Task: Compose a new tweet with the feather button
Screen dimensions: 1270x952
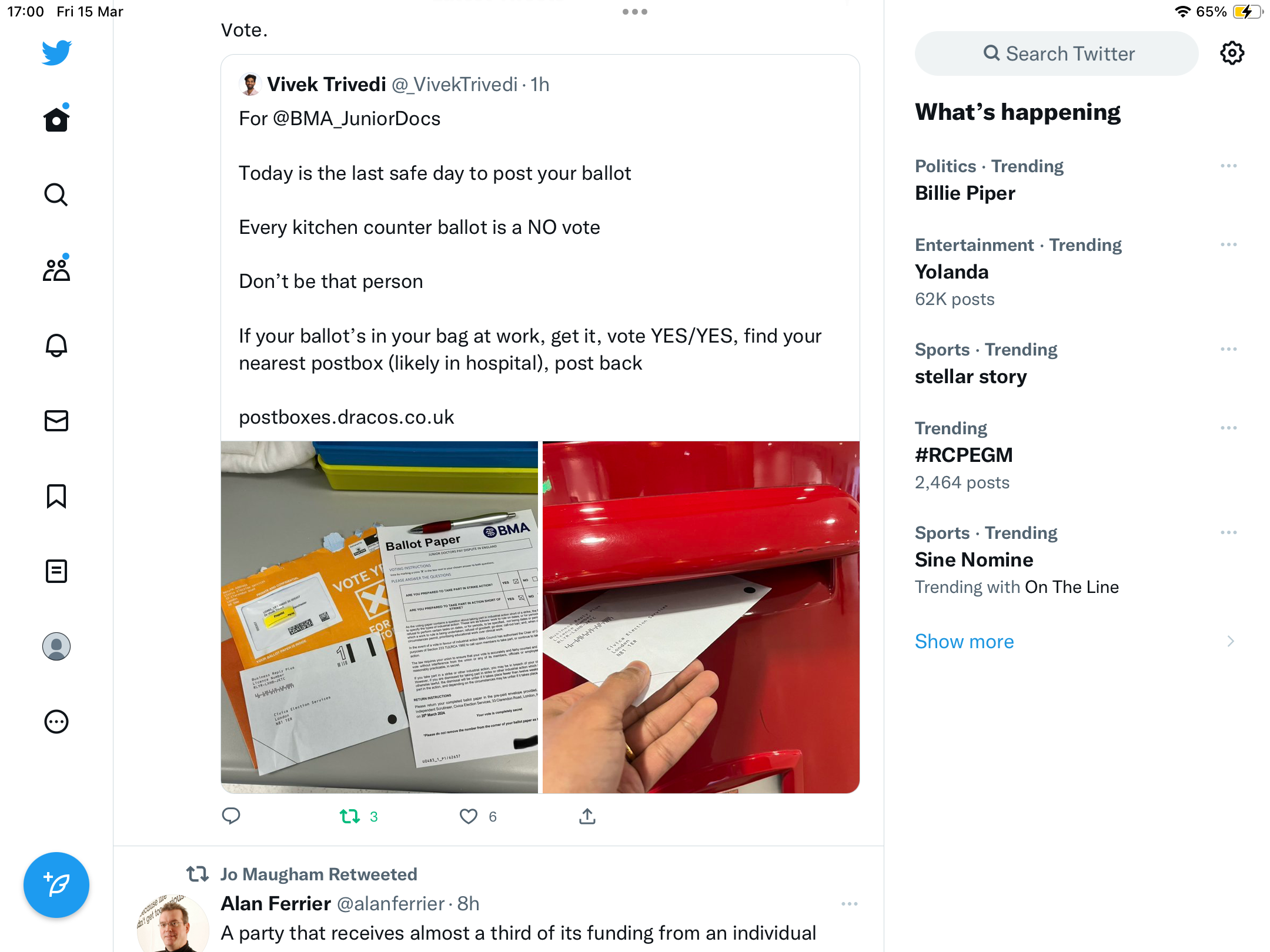Action: [56, 885]
